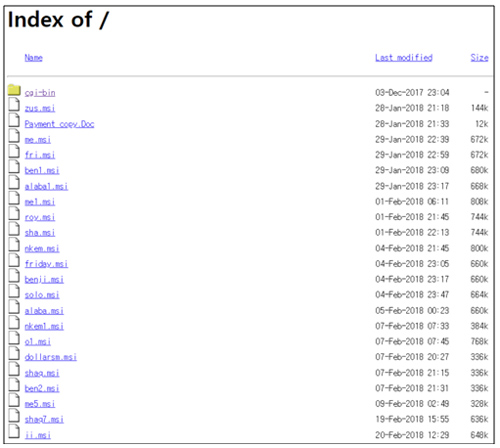Sort listing by Name column header
Image resolution: width=500 pixels, height=448 pixels.
point(33,58)
